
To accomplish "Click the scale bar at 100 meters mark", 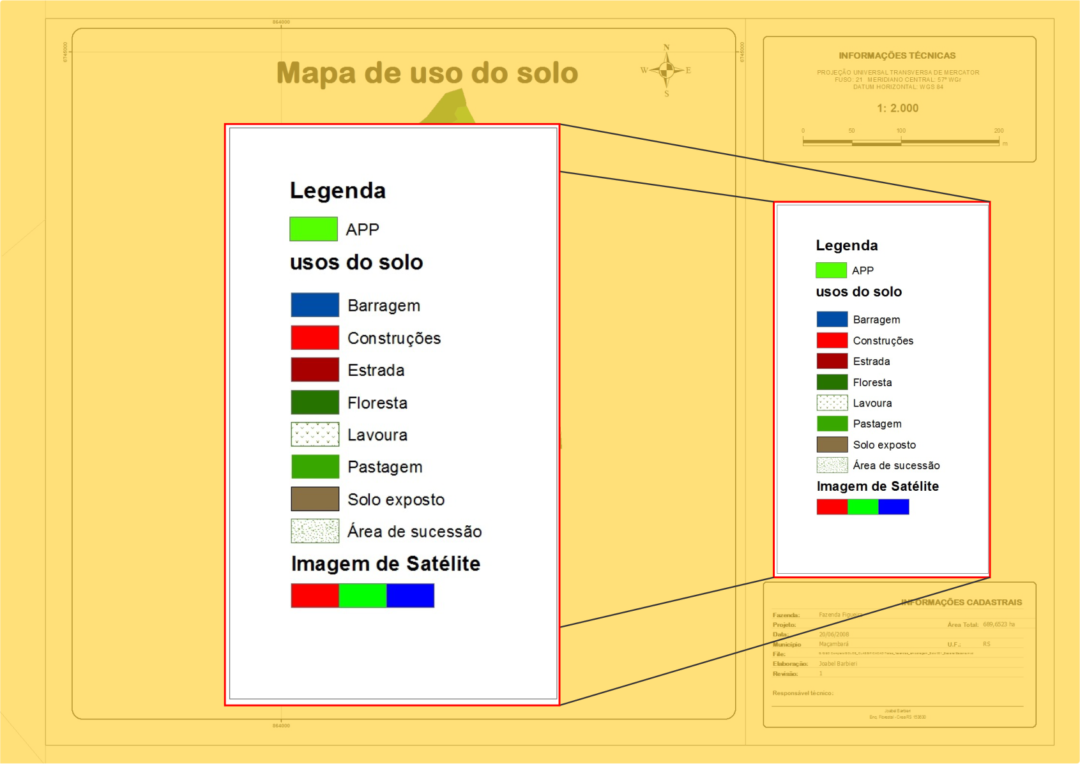I will (901, 141).
